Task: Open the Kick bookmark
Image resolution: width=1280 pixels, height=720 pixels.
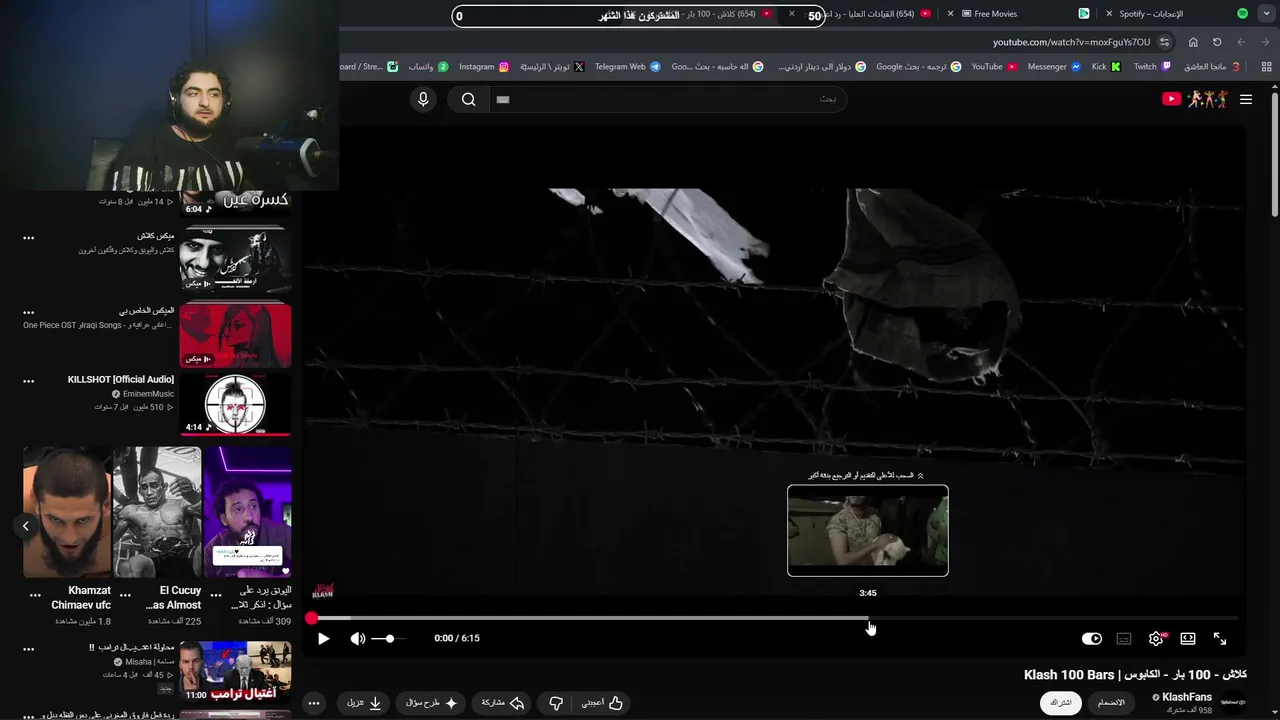Action: [1106, 67]
